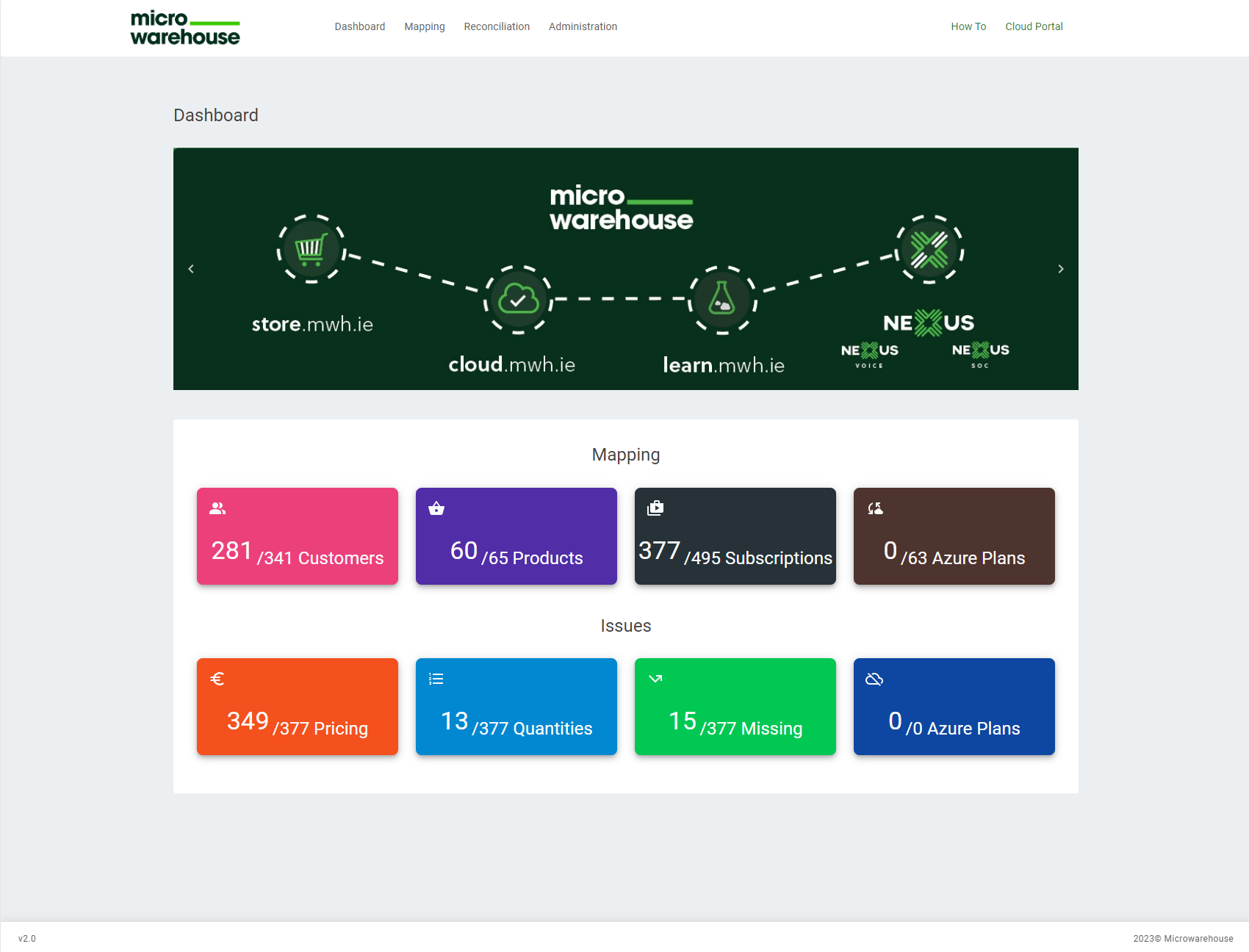This screenshot has height=952, width=1249.
Task: Go to previous banner slide arrow
Action: click(x=191, y=269)
